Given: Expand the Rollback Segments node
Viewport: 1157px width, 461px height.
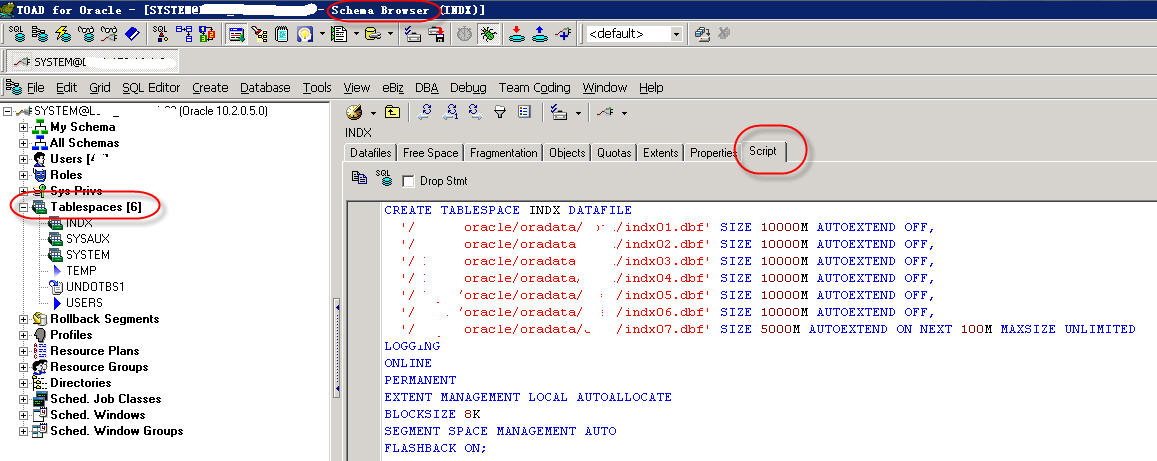Looking at the screenshot, I should click(x=24, y=319).
